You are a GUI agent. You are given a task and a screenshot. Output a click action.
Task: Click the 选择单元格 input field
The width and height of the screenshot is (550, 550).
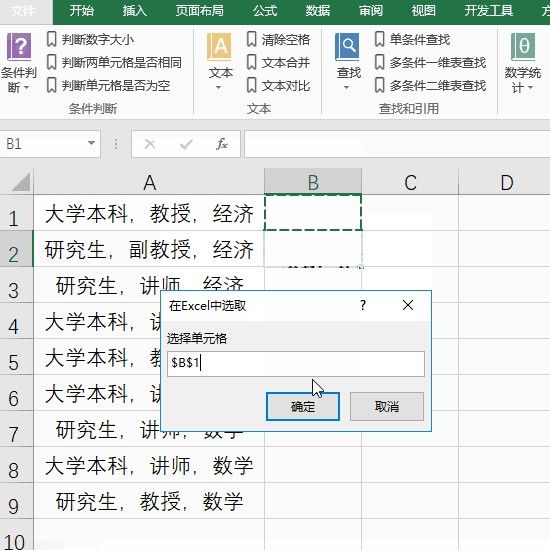[x=296, y=364]
